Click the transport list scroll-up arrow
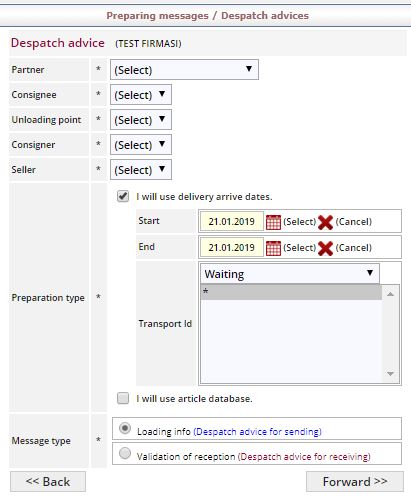This screenshot has height=500, width=411. (x=391, y=294)
